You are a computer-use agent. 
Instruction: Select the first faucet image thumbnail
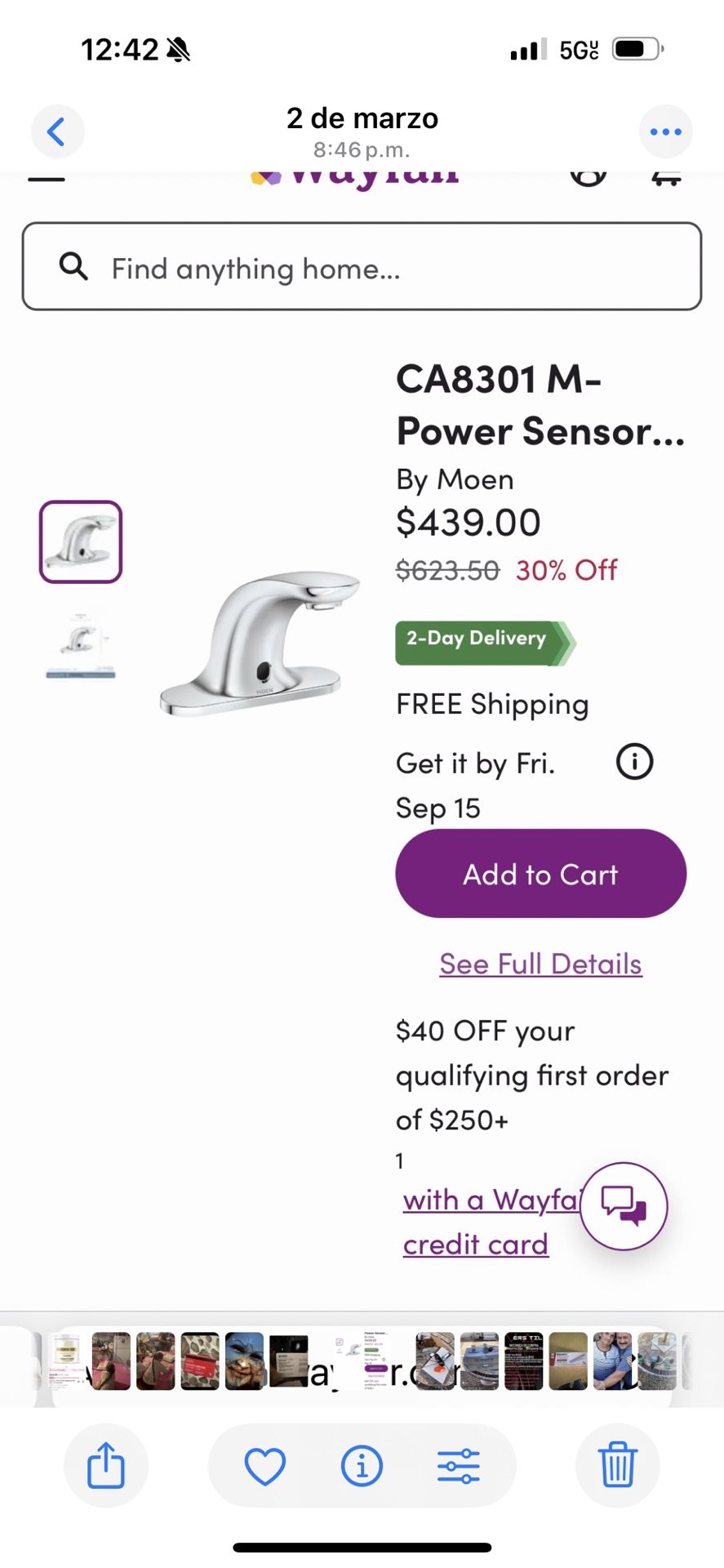click(x=81, y=541)
